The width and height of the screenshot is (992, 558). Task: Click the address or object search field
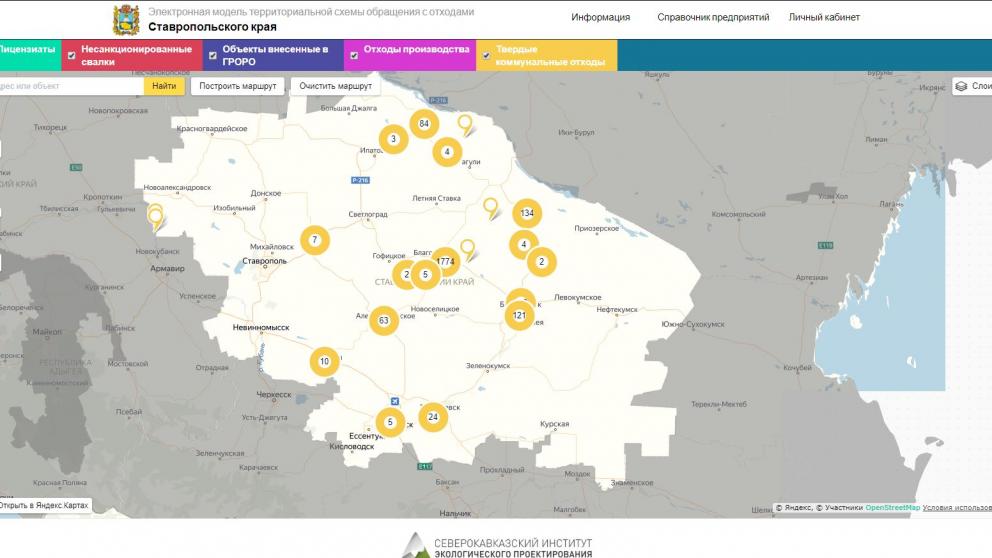pos(70,86)
